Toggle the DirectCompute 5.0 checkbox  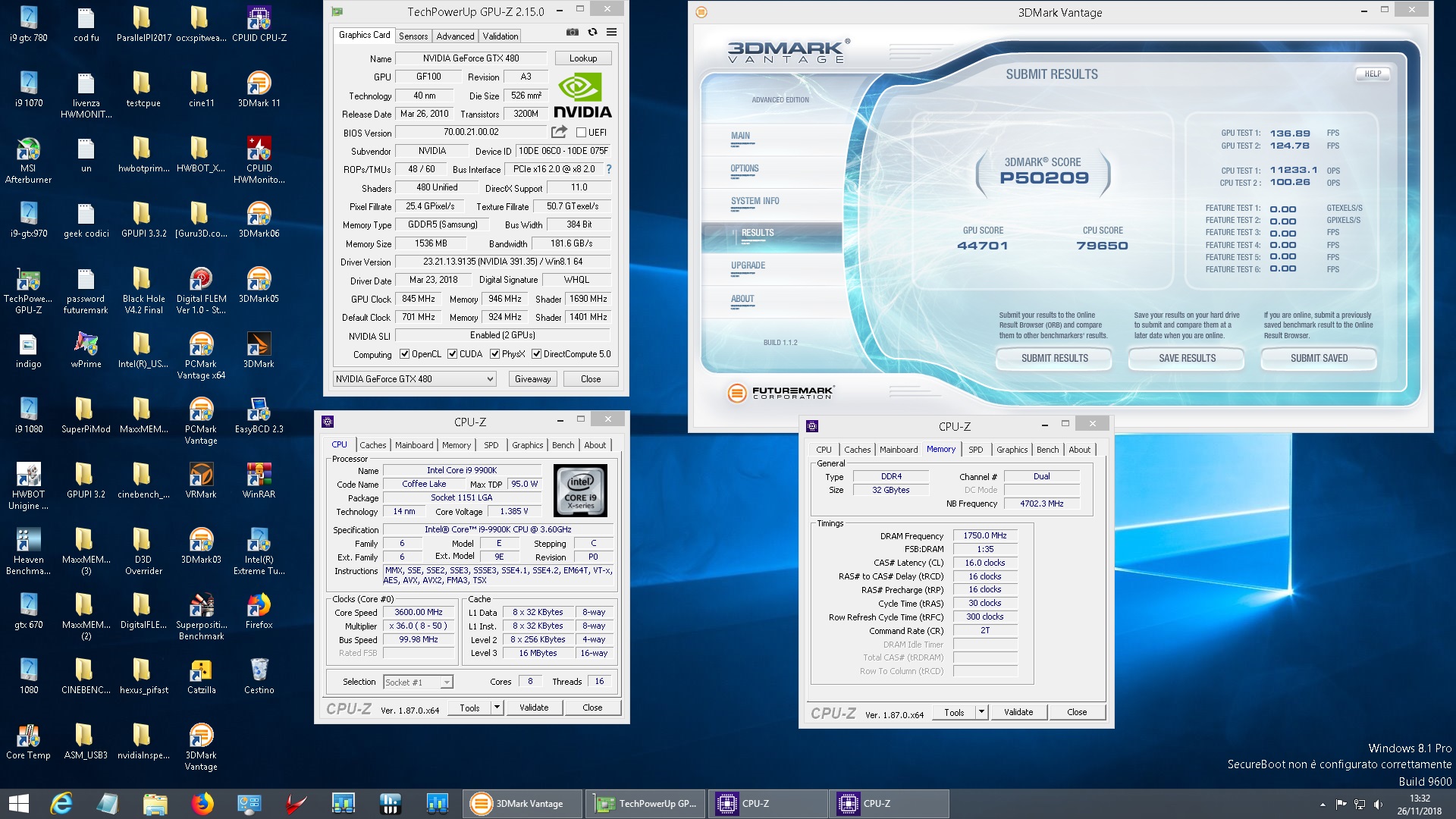click(536, 354)
